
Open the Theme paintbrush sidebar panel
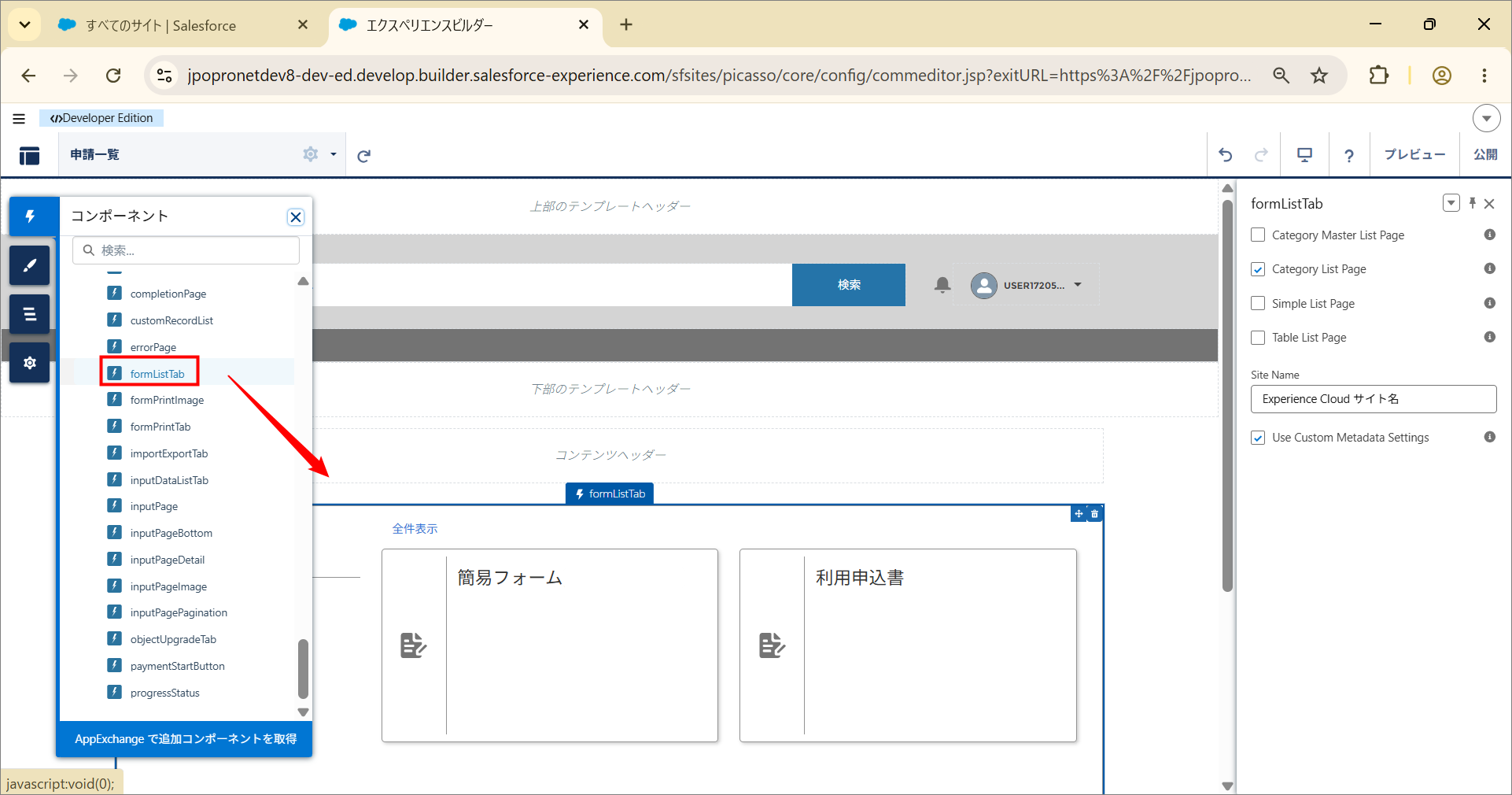[x=30, y=265]
